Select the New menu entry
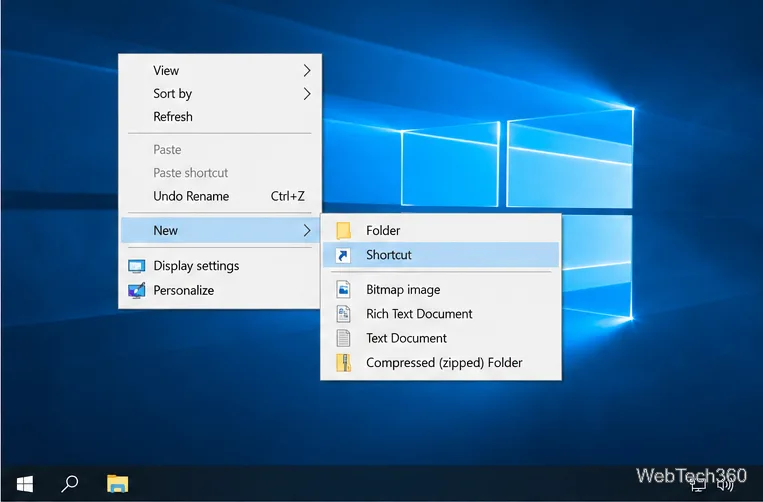Viewport: 763px width, 502px height. pyautogui.click(x=219, y=231)
